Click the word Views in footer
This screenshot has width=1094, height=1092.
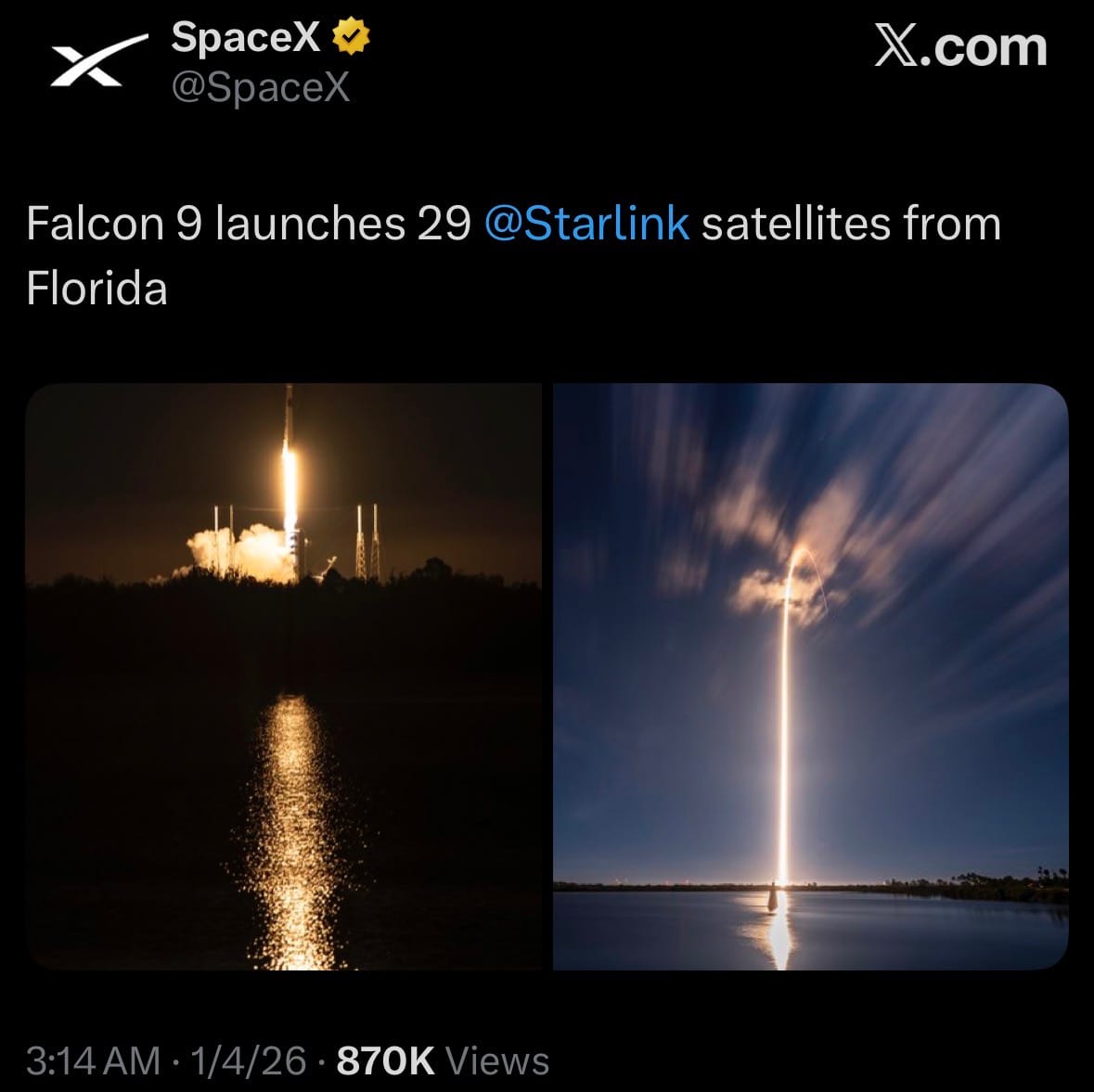click(497, 1060)
